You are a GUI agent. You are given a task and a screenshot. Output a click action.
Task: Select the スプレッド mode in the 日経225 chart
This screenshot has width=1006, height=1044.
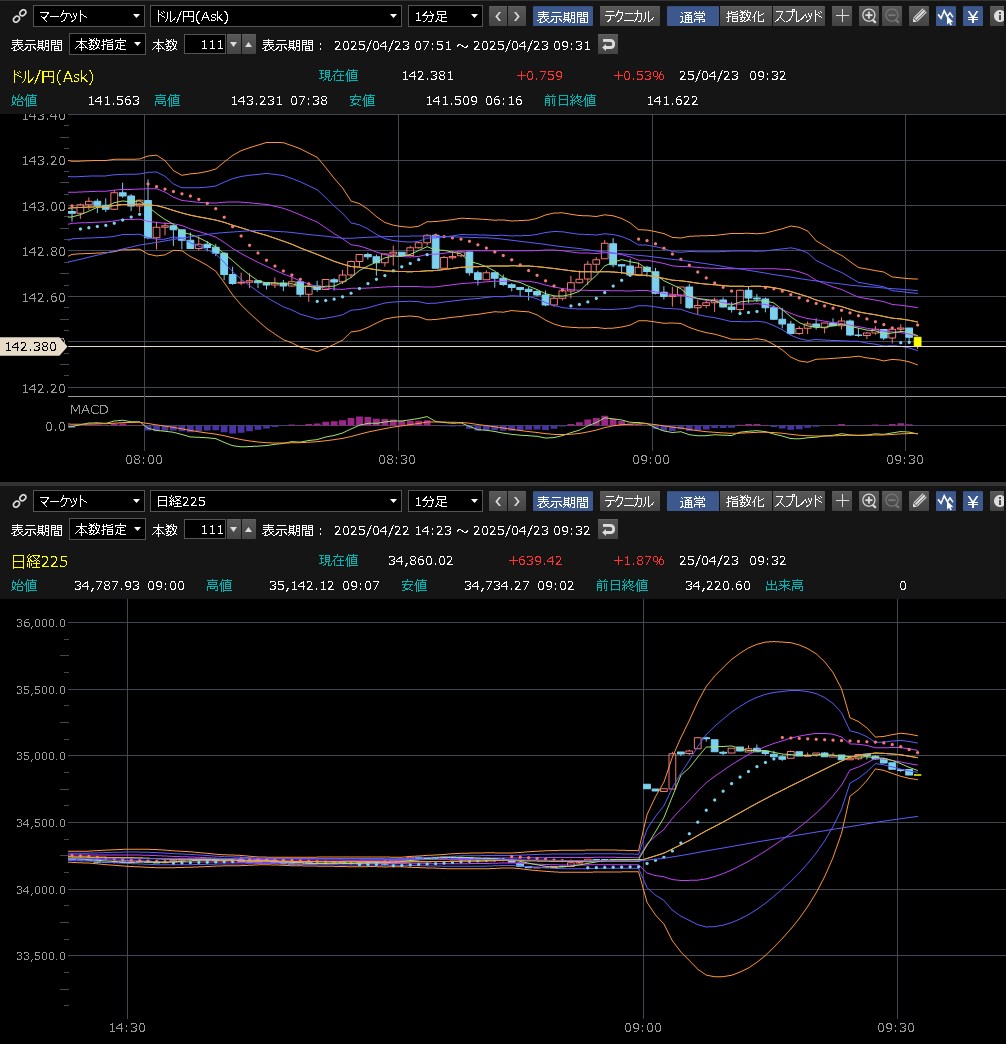click(798, 501)
